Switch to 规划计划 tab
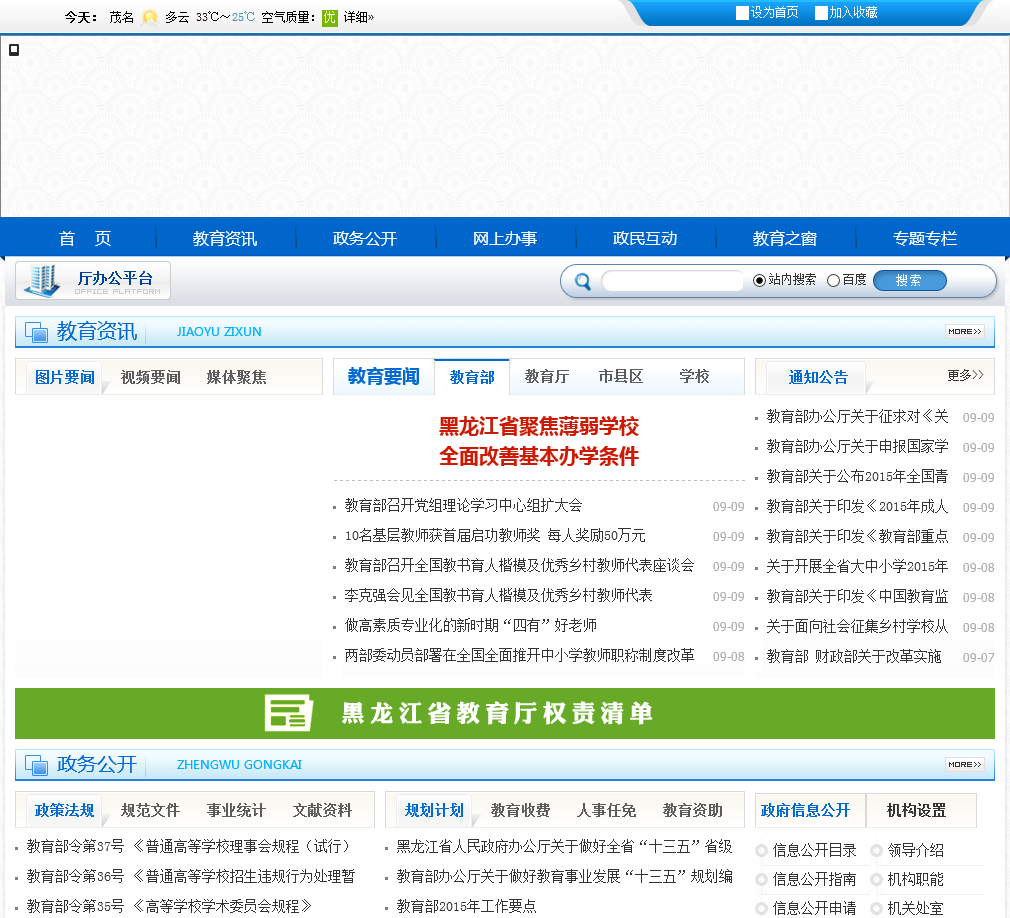The width and height of the screenshot is (1010, 918). (434, 810)
